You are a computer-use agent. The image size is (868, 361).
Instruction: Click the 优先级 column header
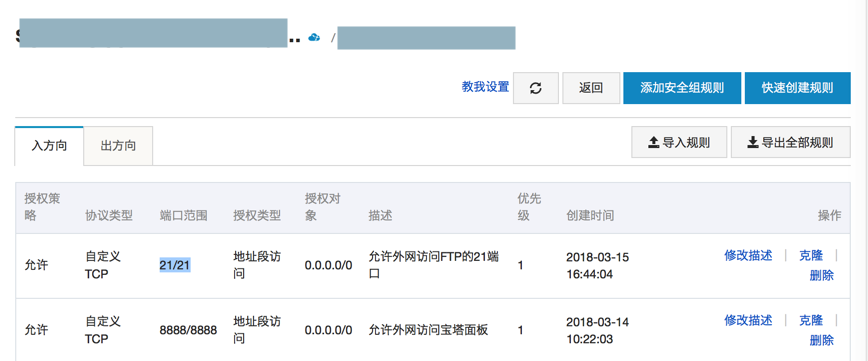[524, 207]
